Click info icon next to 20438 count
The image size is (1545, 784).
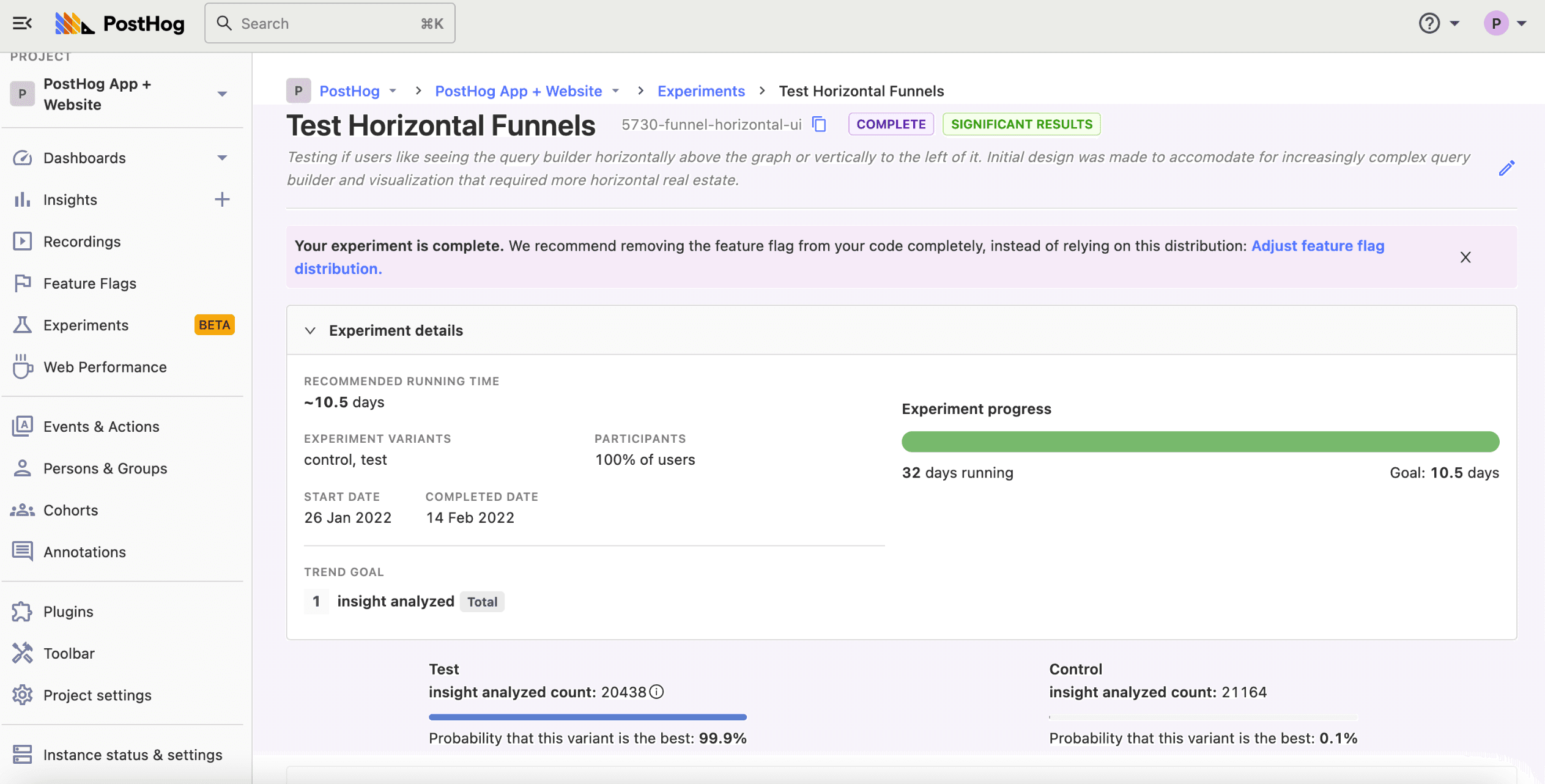(x=656, y=692)
